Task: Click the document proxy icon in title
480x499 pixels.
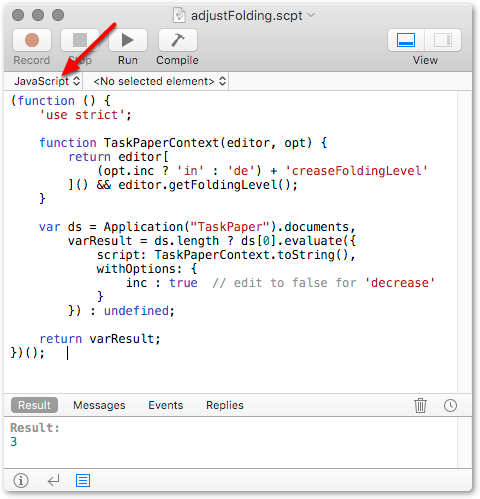Action: [179, 15]
